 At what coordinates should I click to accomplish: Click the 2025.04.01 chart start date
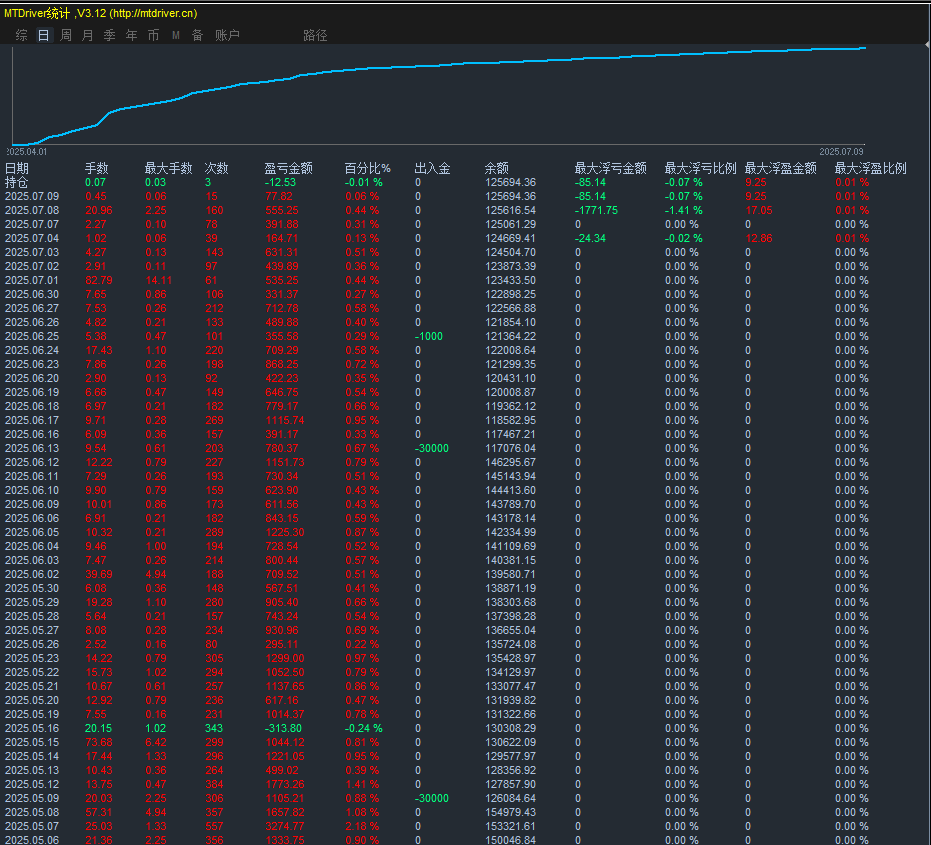click(x=27, y=152)
